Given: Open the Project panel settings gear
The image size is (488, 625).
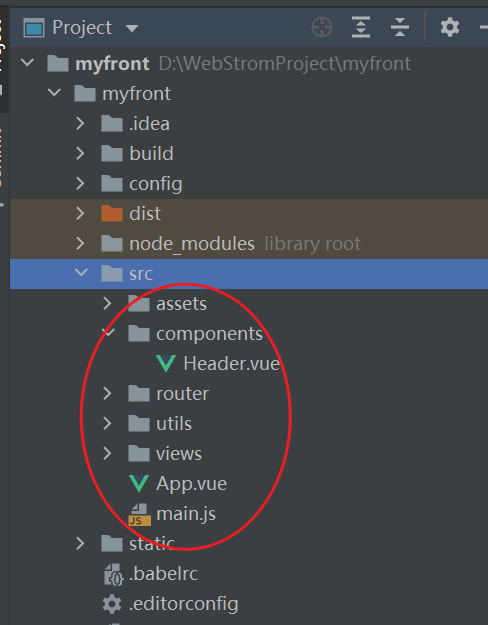Looking at the screenshot, I should 450,28.
